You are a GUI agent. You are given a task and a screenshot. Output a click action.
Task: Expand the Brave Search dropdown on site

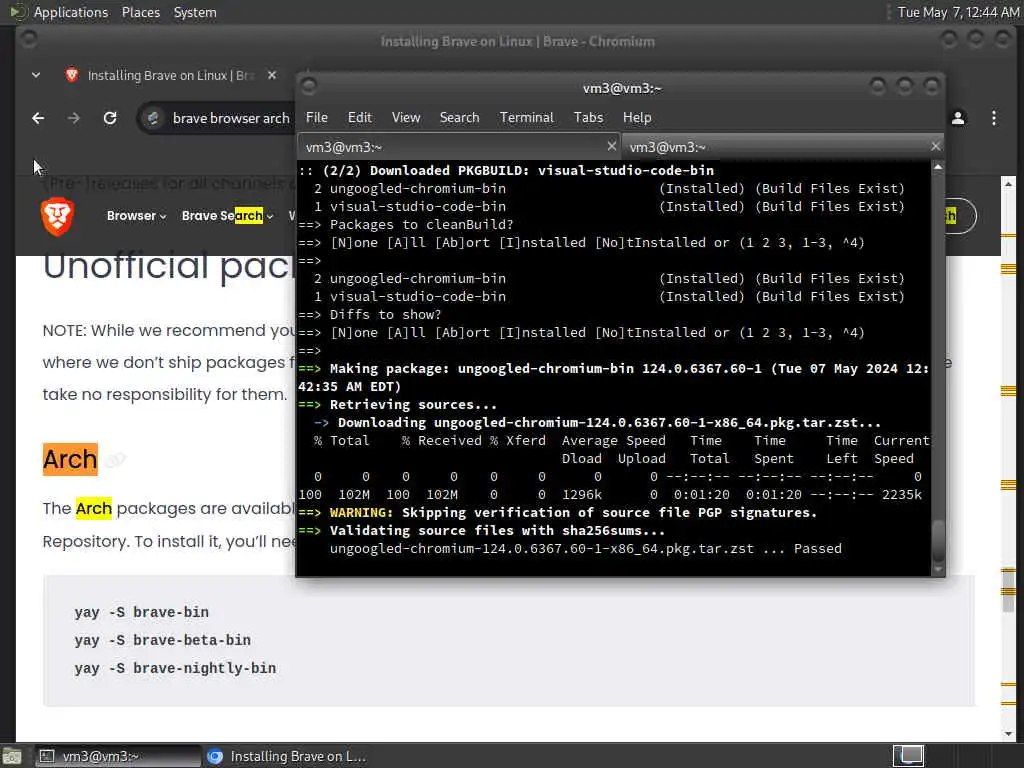click(x=227, y=216)
